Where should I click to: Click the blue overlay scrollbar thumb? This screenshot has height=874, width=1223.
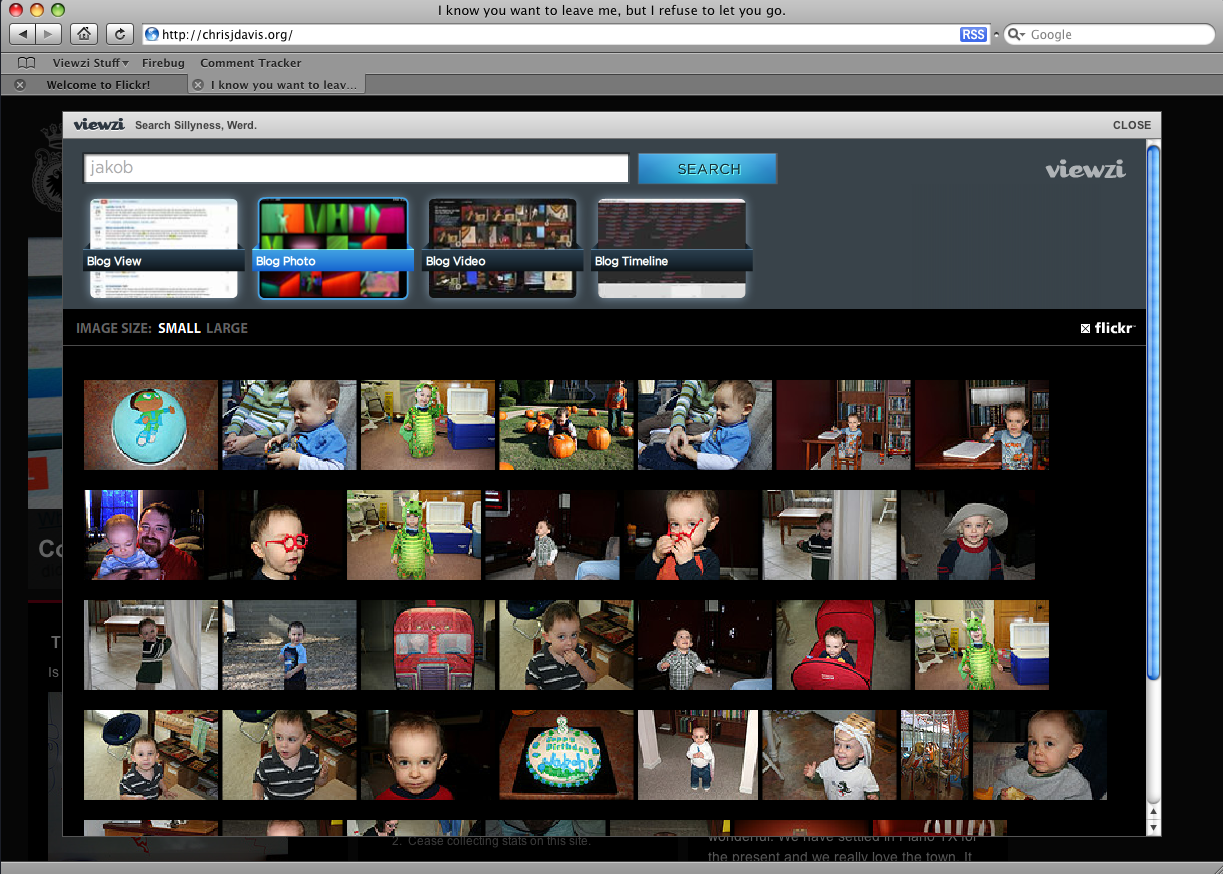(x=1153, y=412)
